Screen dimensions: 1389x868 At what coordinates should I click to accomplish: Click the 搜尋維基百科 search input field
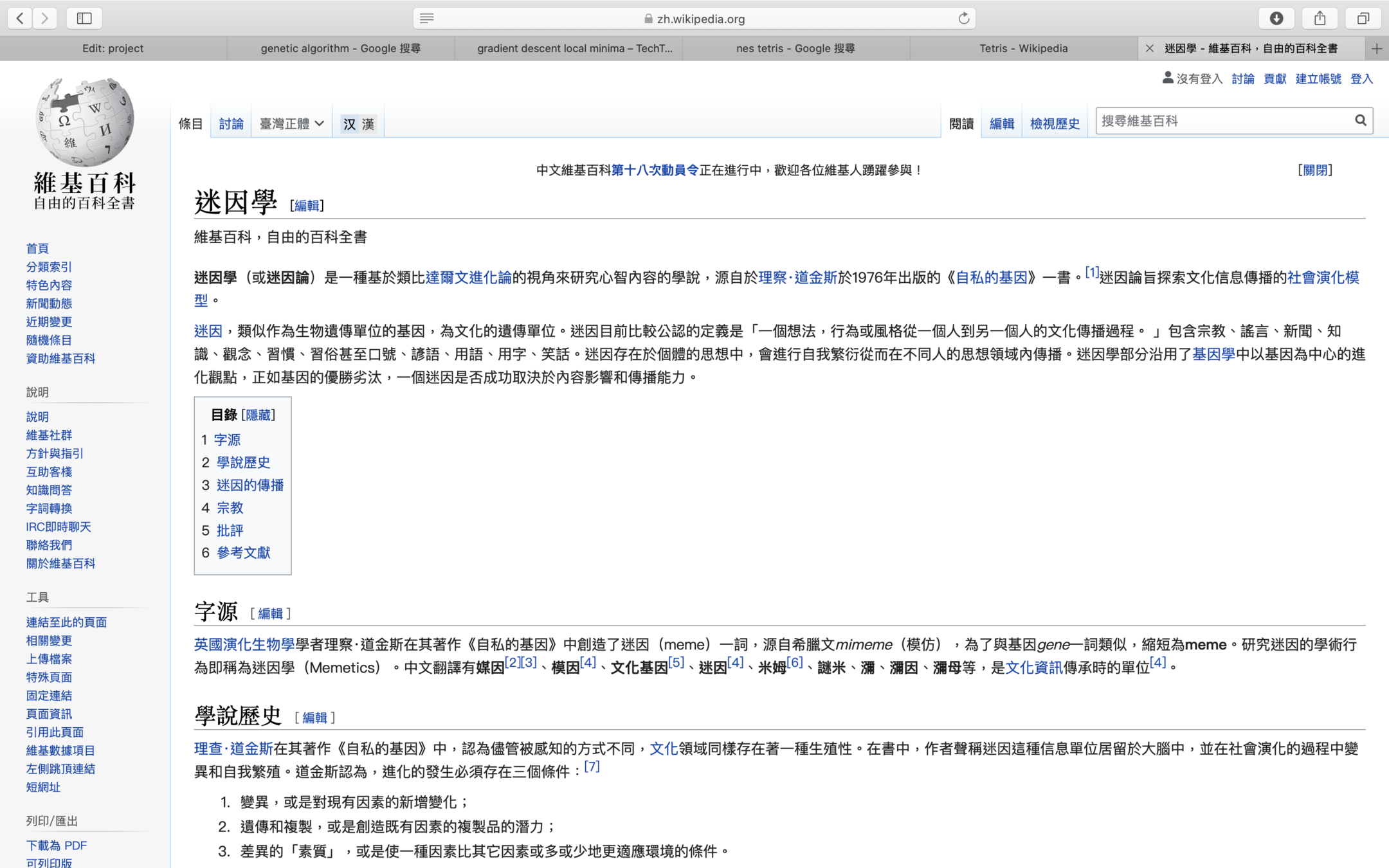tap(1222, 120)
